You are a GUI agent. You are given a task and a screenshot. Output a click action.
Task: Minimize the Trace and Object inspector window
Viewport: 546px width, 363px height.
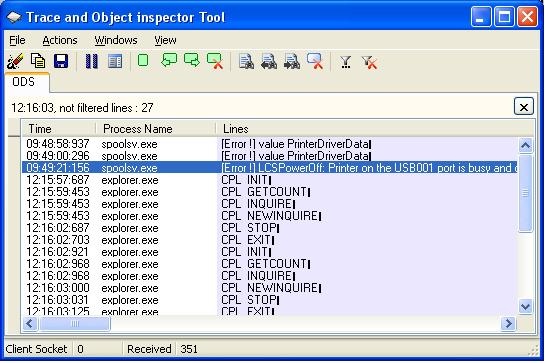(481, 16)
